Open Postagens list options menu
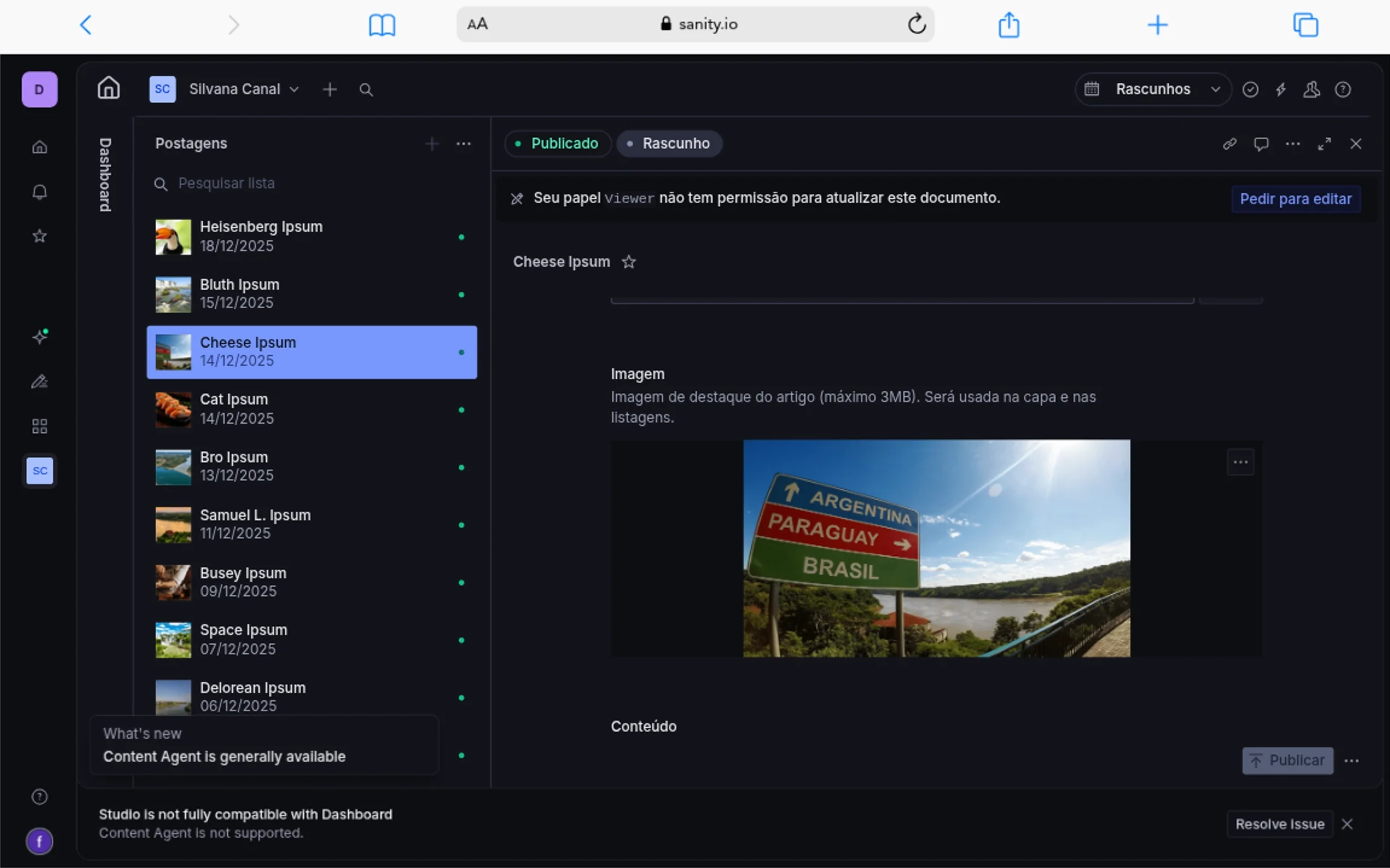This screenshot has width=1390, height=868. 463,144
